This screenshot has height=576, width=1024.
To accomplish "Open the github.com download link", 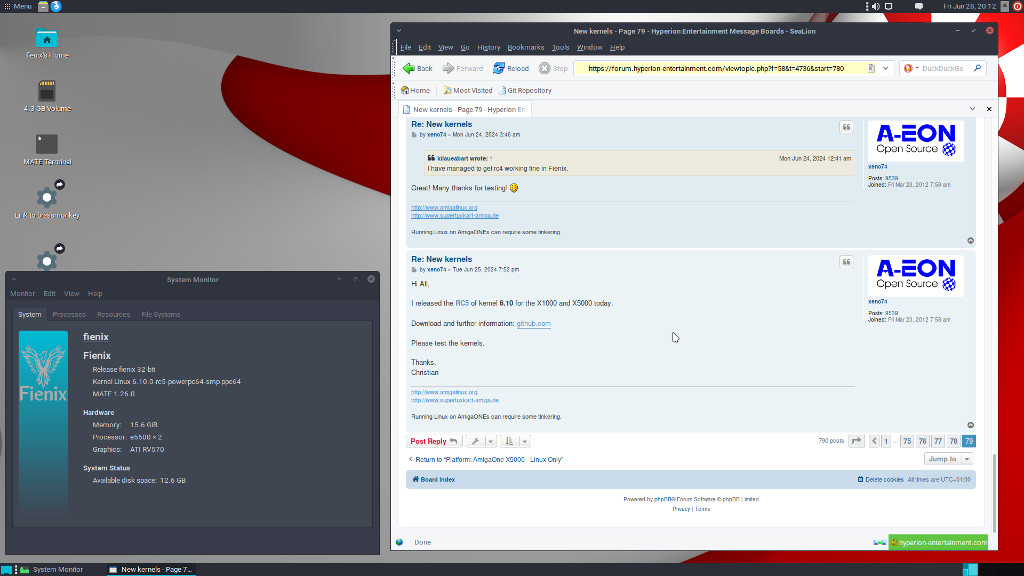I will (x=534, y=323).
